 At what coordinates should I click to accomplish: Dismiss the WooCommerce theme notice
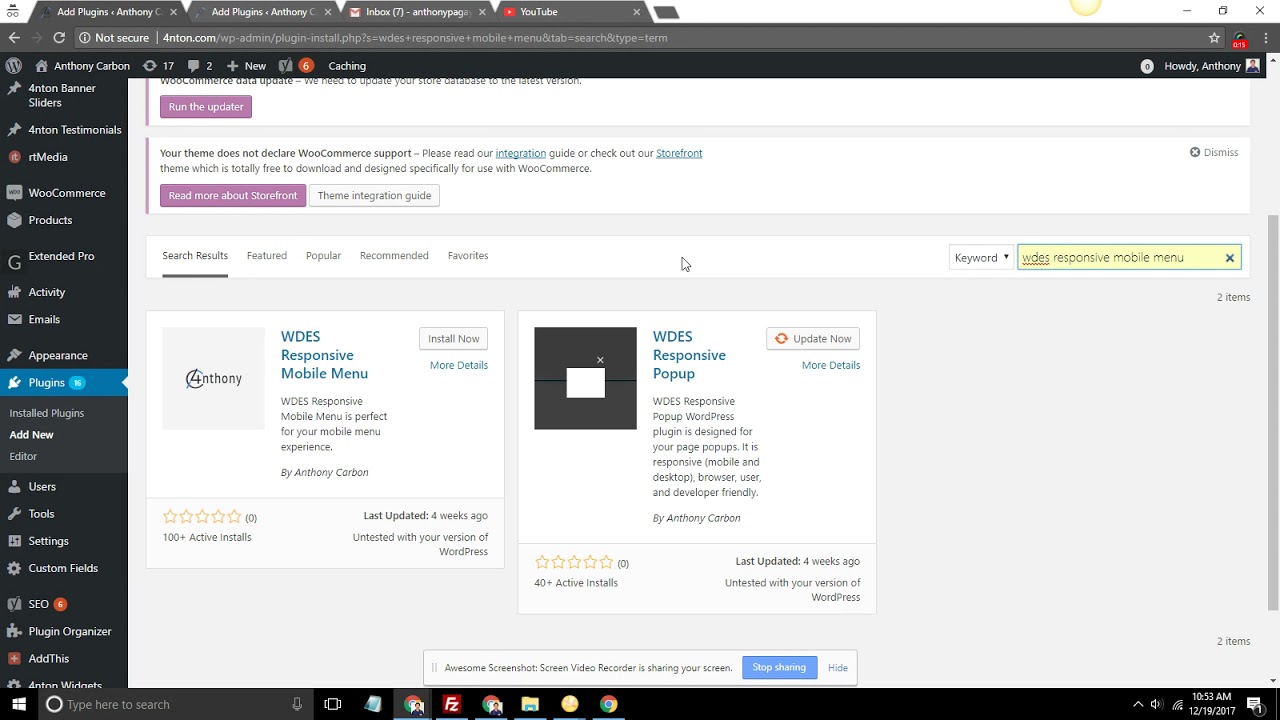pos(1214,152)
